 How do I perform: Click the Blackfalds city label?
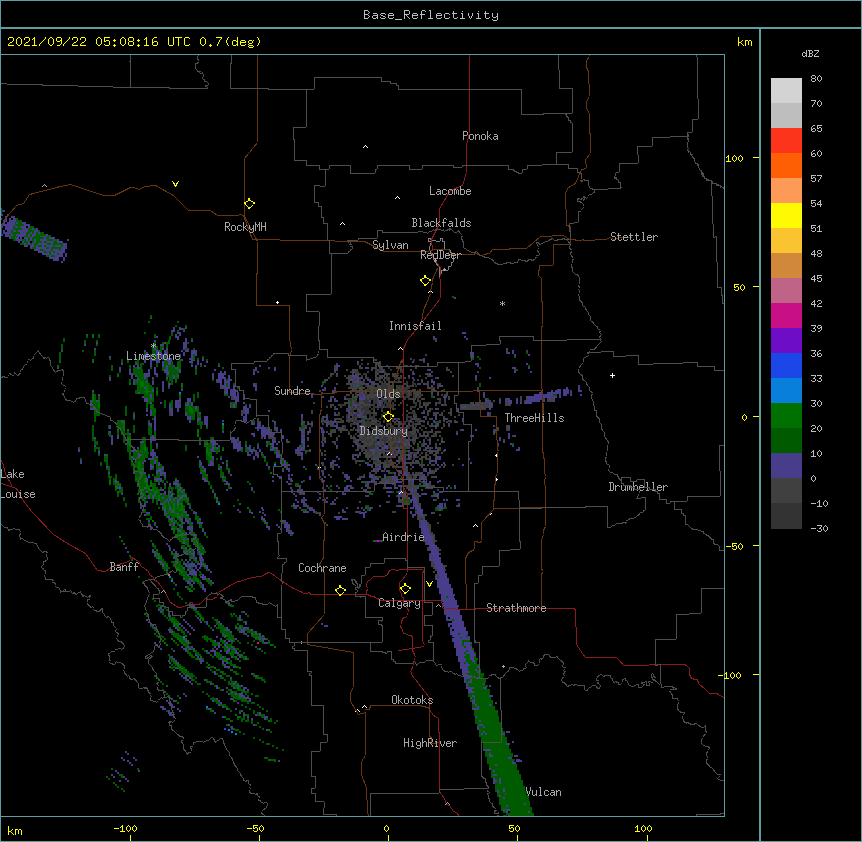pyautogui.click(x=441, y=223)
